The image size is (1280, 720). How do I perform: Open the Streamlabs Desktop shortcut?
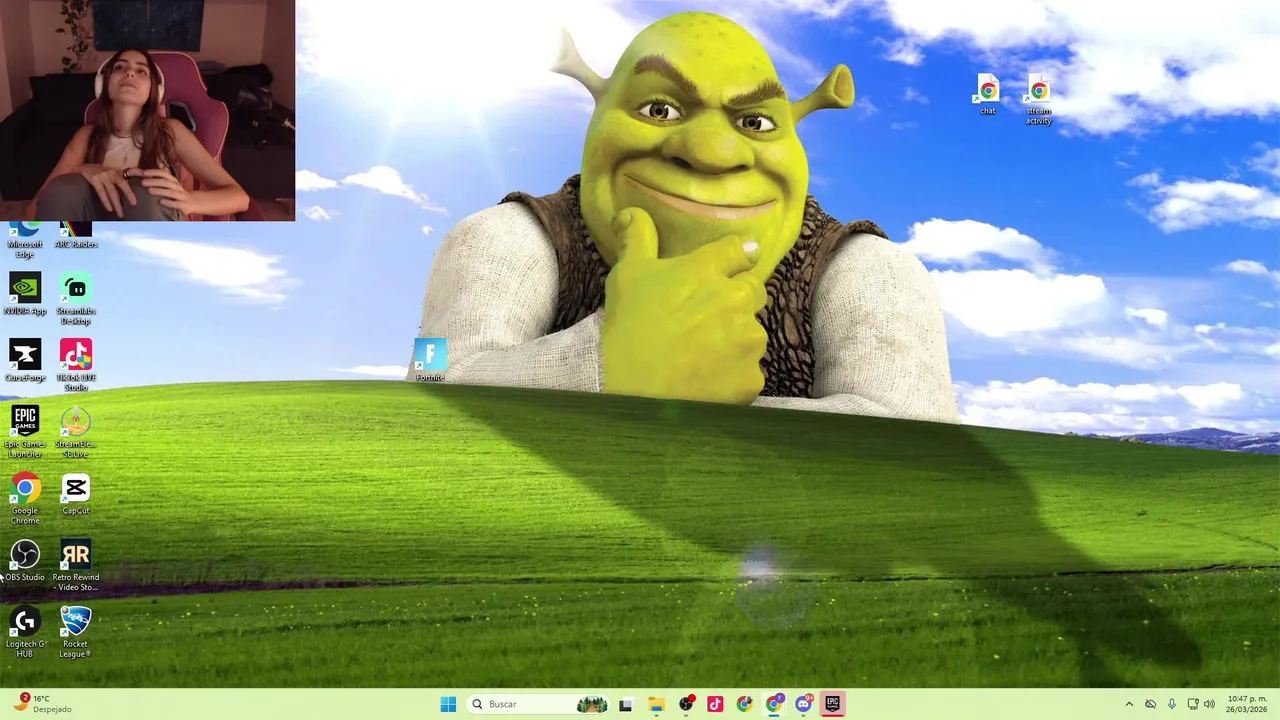tap(76, 298)
